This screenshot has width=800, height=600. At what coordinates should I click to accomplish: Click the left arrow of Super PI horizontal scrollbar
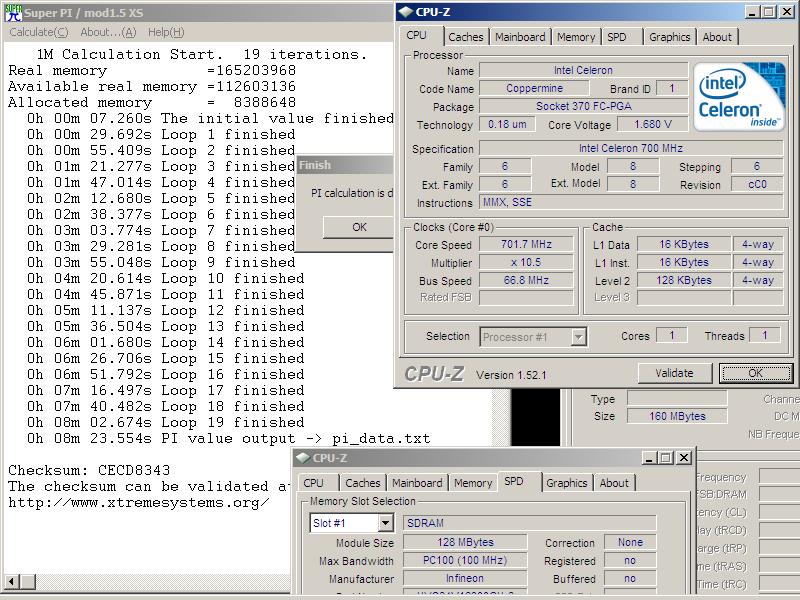coord(11,581)
